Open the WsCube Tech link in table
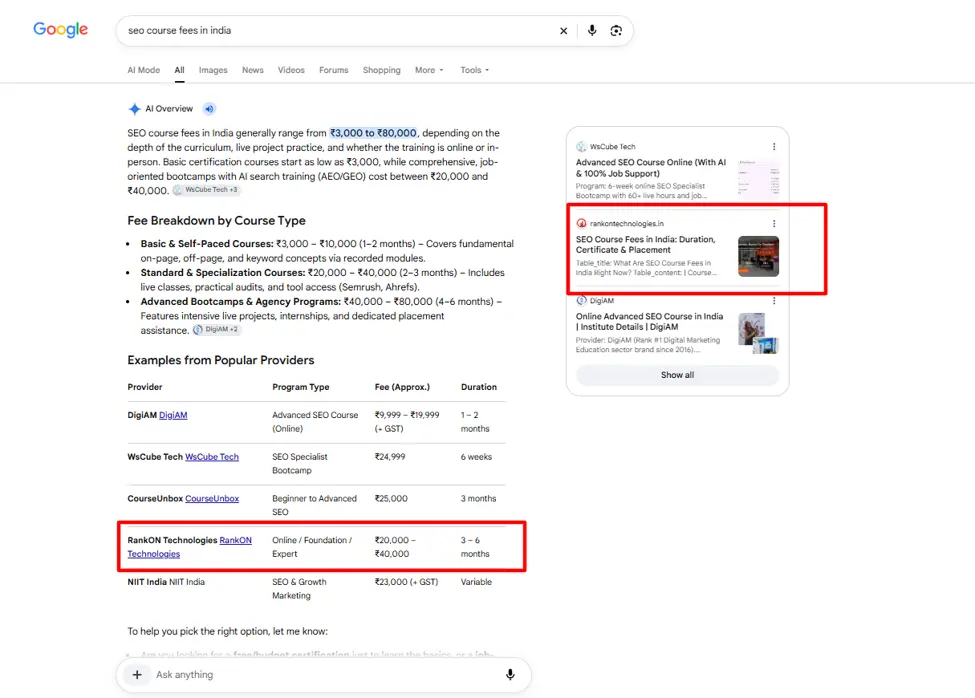 [x=212, y=457]
